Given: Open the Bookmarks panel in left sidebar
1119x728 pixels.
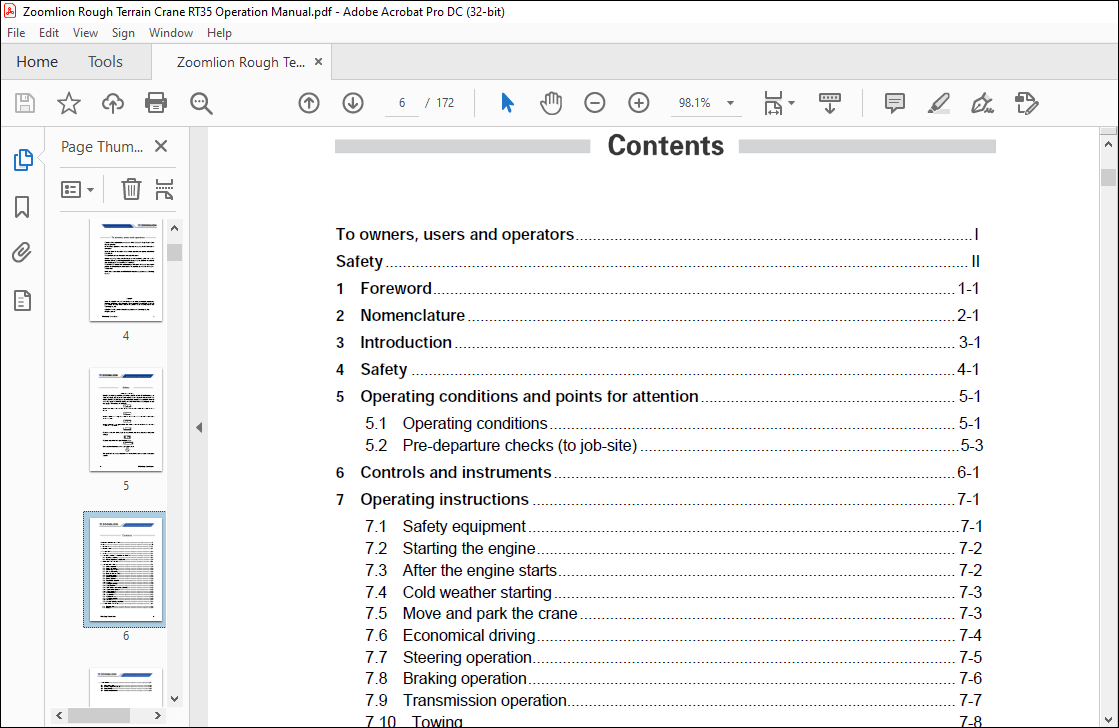Looking at the screenshot, I should coord(22,207).
